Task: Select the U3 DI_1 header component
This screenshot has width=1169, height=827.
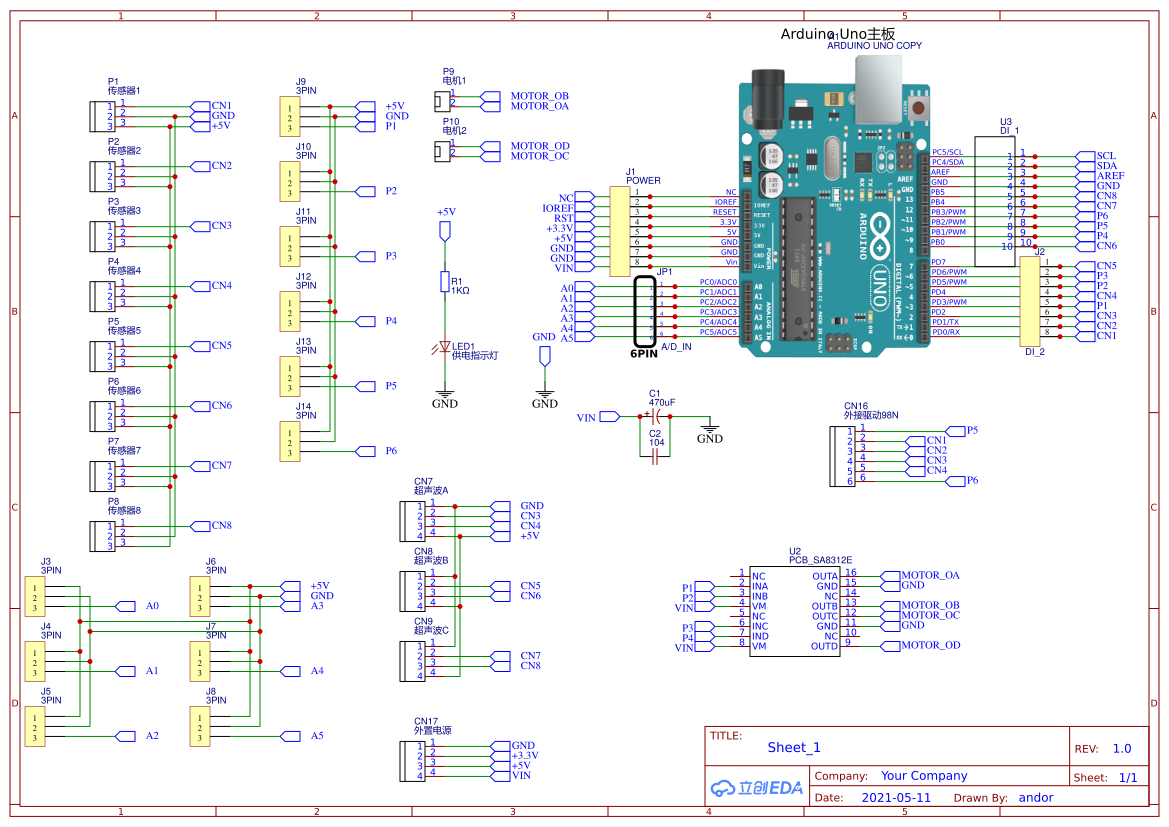Action: click(x=995, y=201)
